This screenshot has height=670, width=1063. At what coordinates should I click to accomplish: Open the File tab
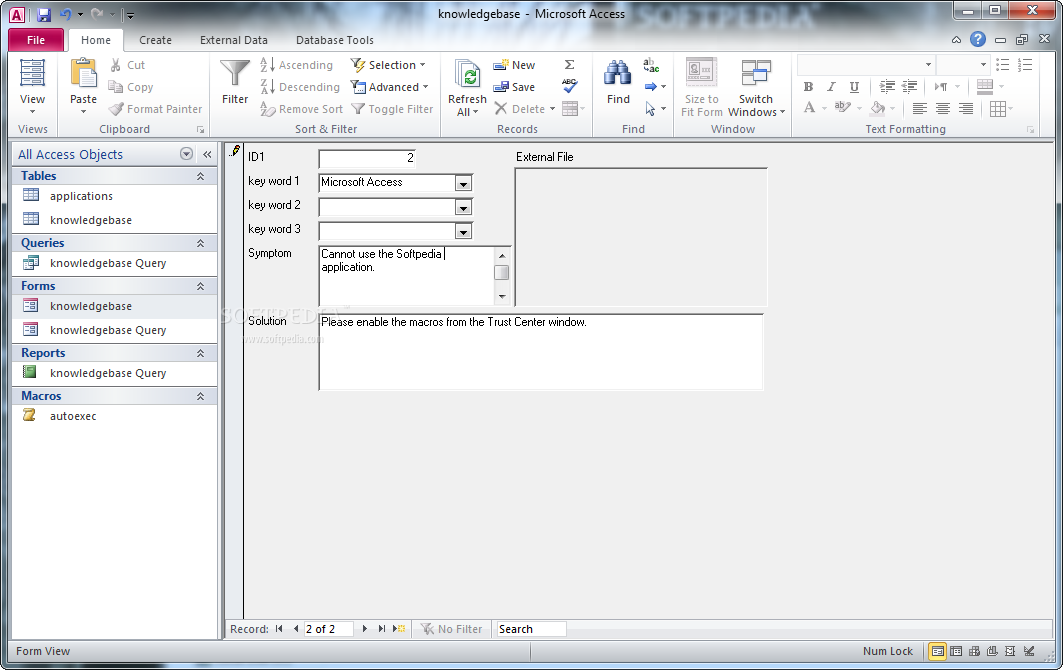click(x=36, y=40)
